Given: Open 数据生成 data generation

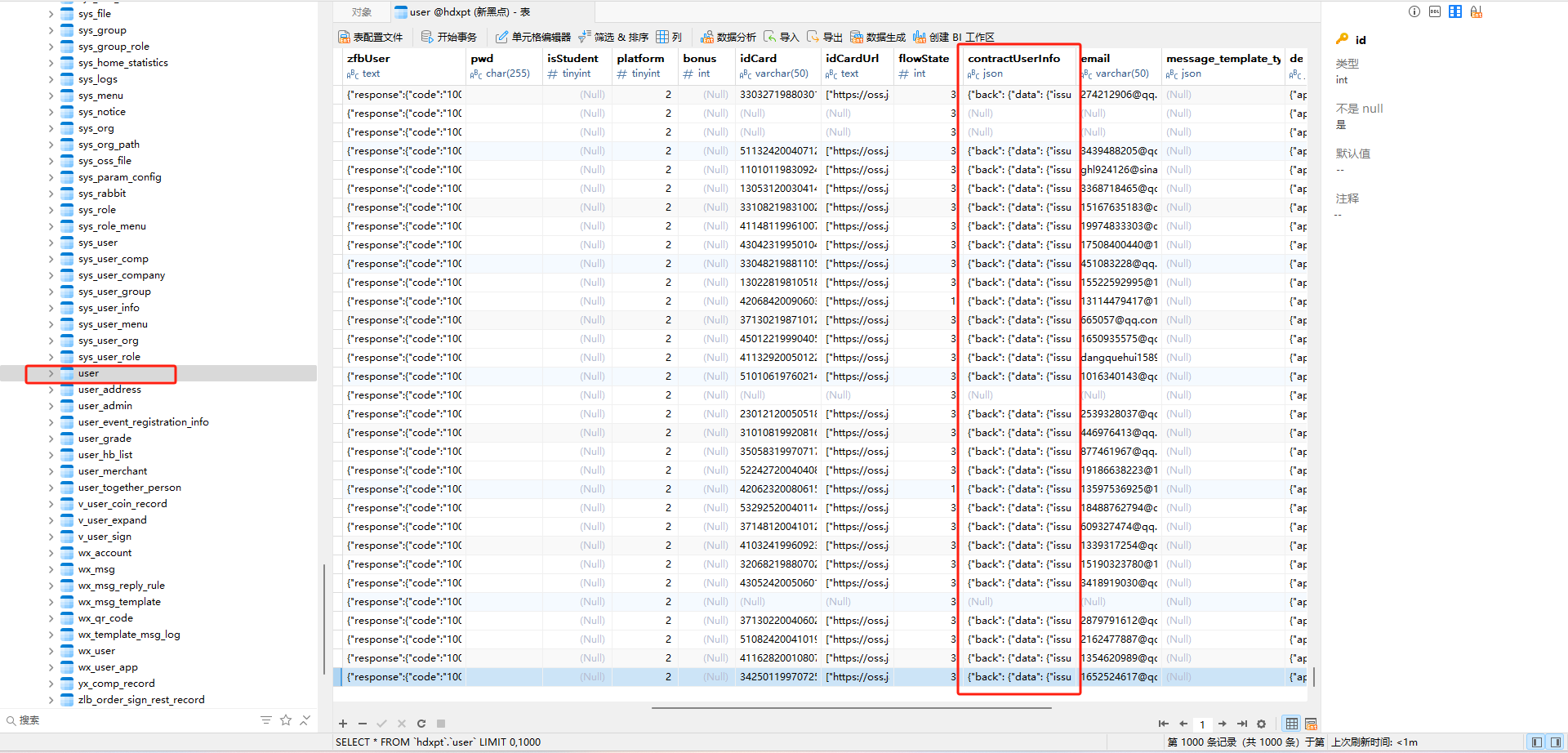Looking at the screenshot, I should pos(878,37).
